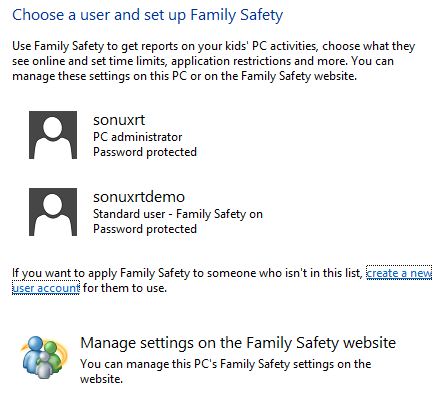The height and width of the screenshot is (399, 437).
Task: Click the "Choose a user and set up" heading
Action: pyautogui.click(x=147, y=15)
